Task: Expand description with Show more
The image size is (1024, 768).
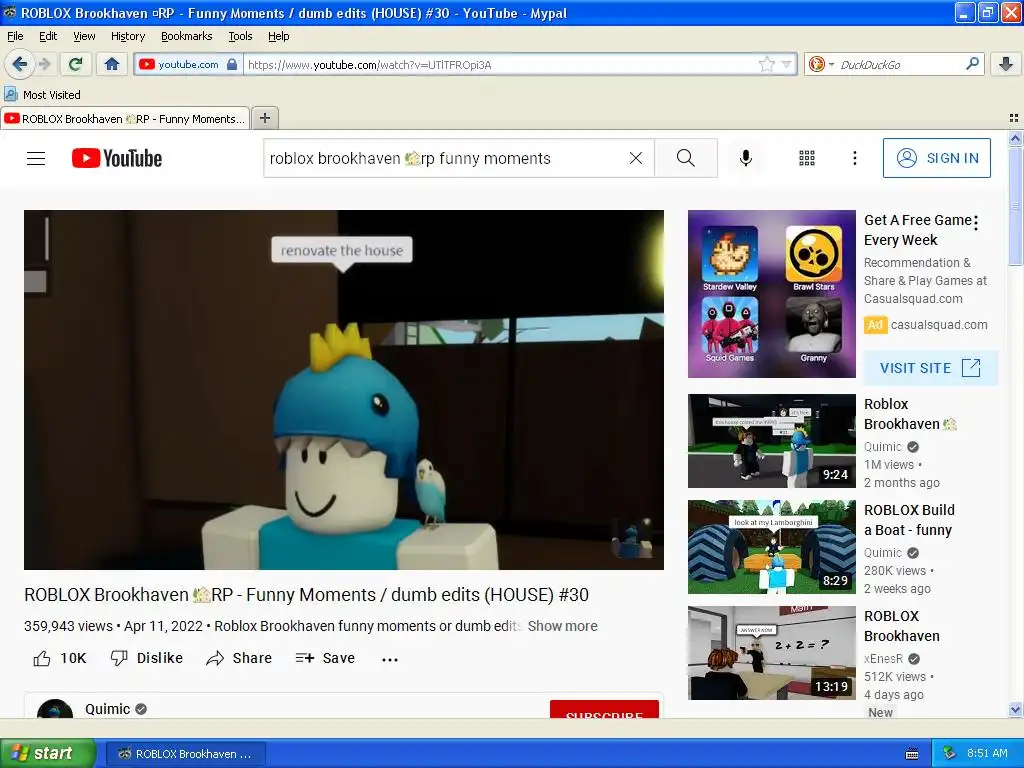Action: click(x=562, y=626)
